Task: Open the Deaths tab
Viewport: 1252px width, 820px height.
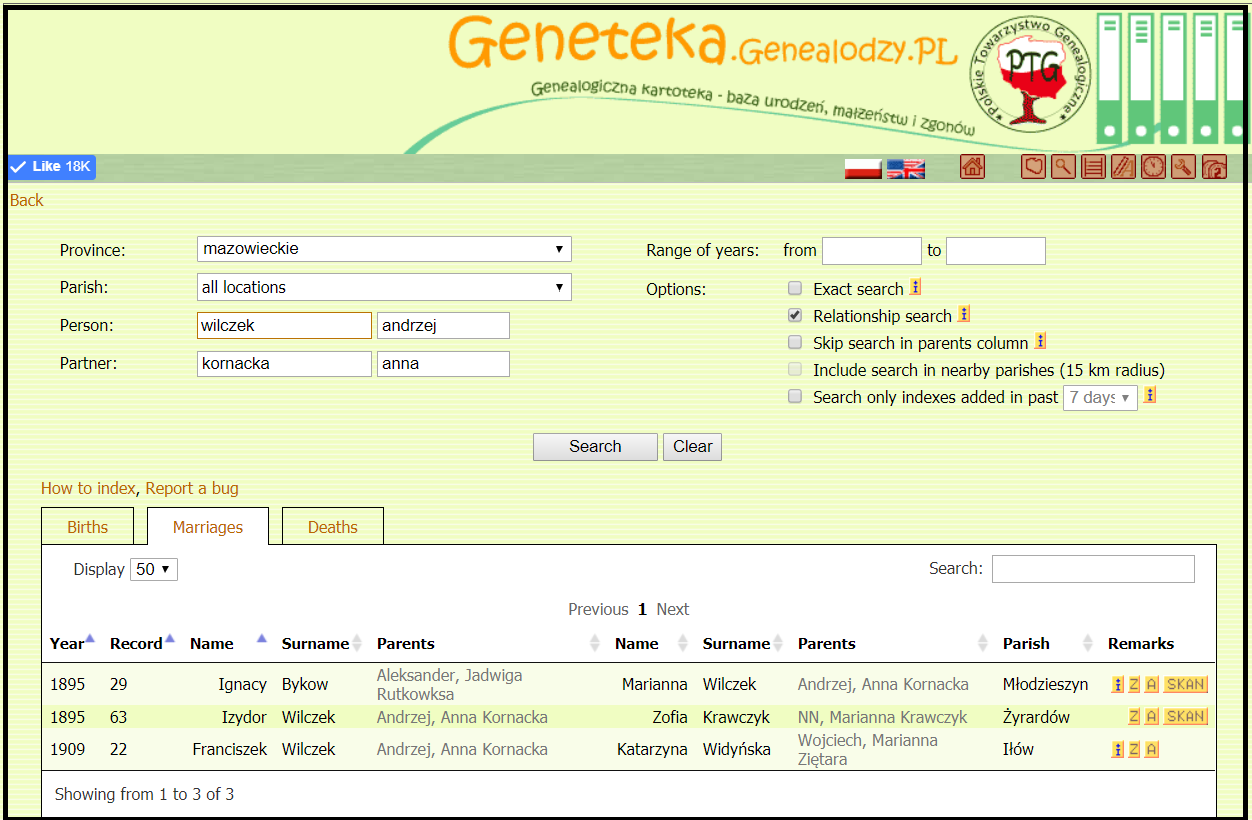Action: point(332,527)
